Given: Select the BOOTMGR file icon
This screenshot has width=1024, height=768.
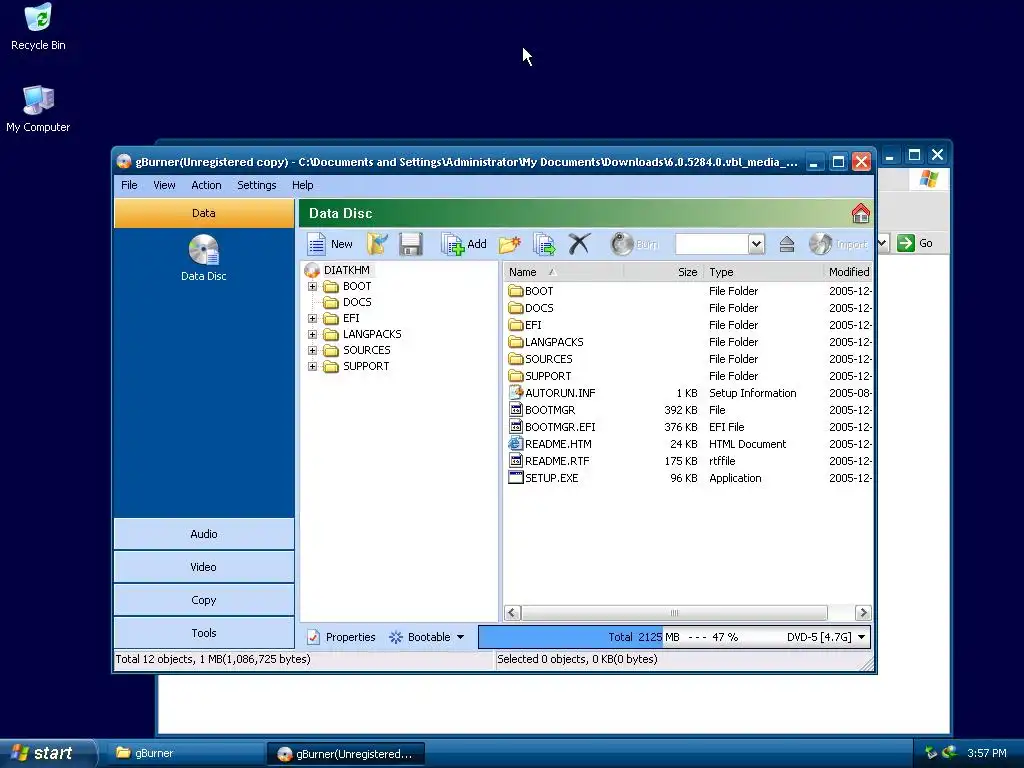Looking at the screenshot, I should pyautogui.click(x=516, y=409).
